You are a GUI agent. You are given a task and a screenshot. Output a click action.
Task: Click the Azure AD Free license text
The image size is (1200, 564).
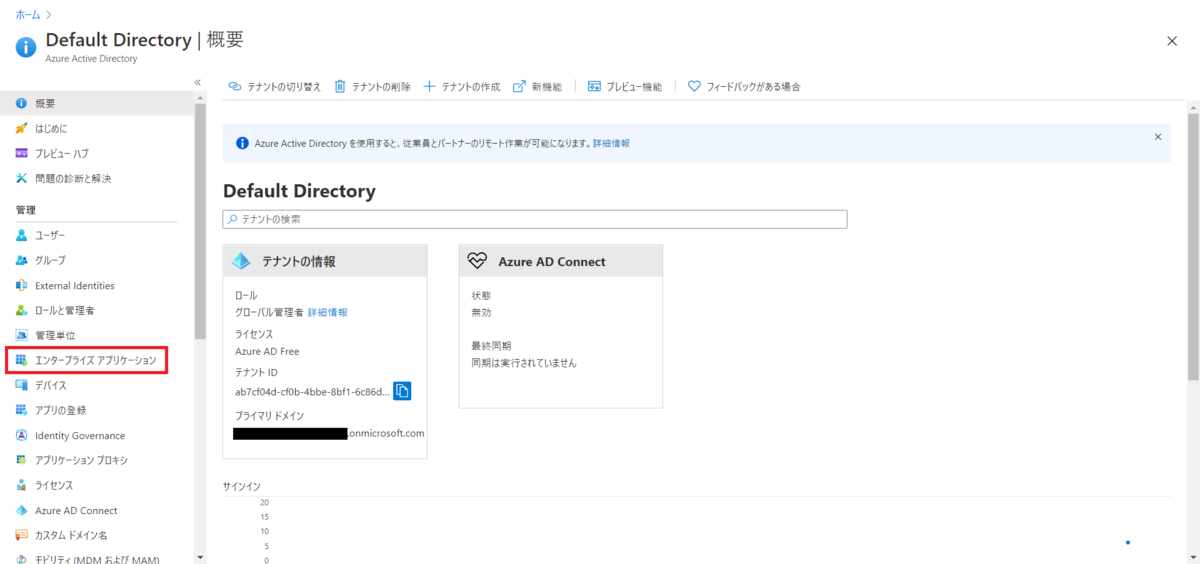[x=267, y=352]
